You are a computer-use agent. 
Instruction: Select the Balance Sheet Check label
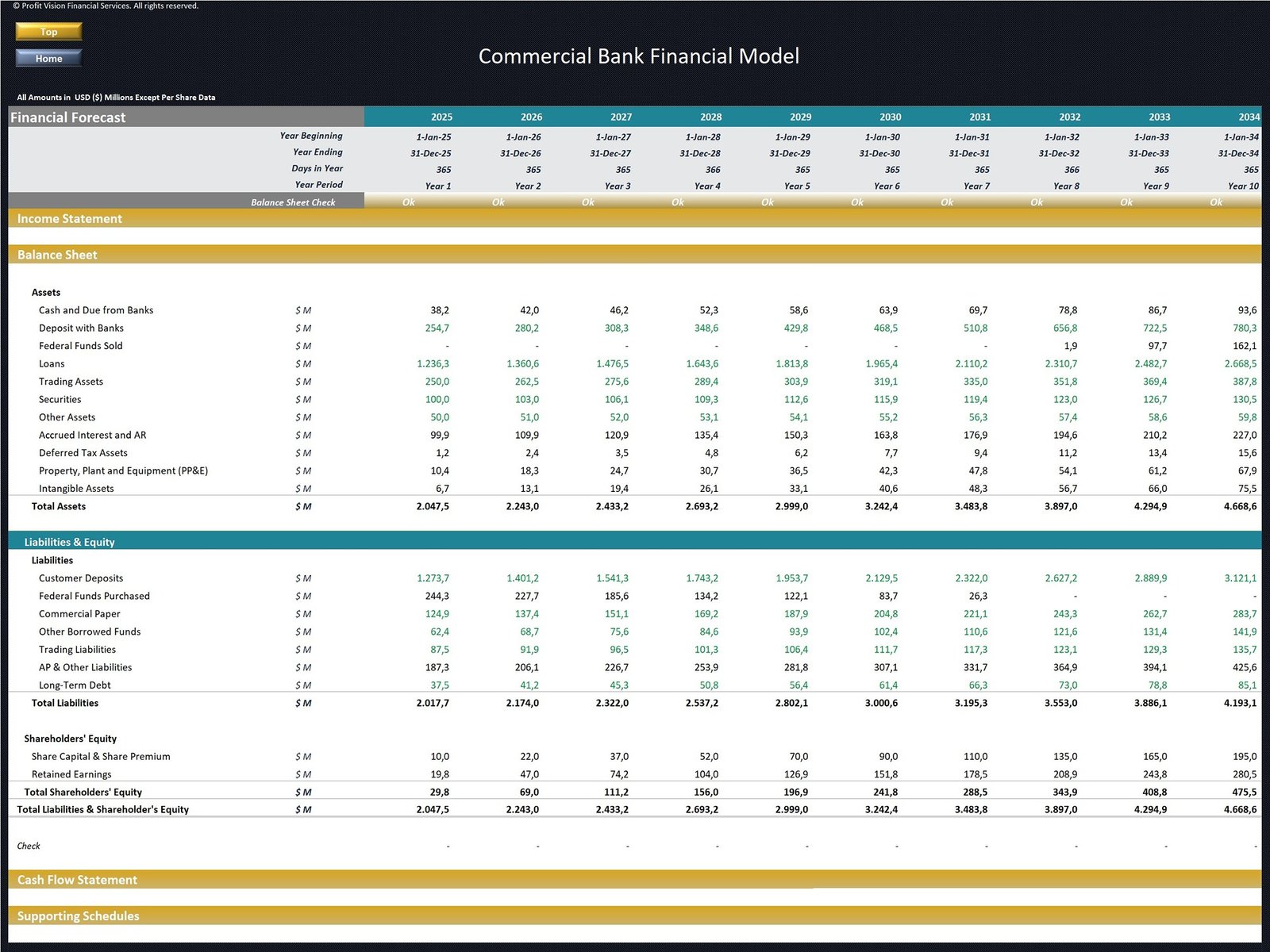pos(293,202)
